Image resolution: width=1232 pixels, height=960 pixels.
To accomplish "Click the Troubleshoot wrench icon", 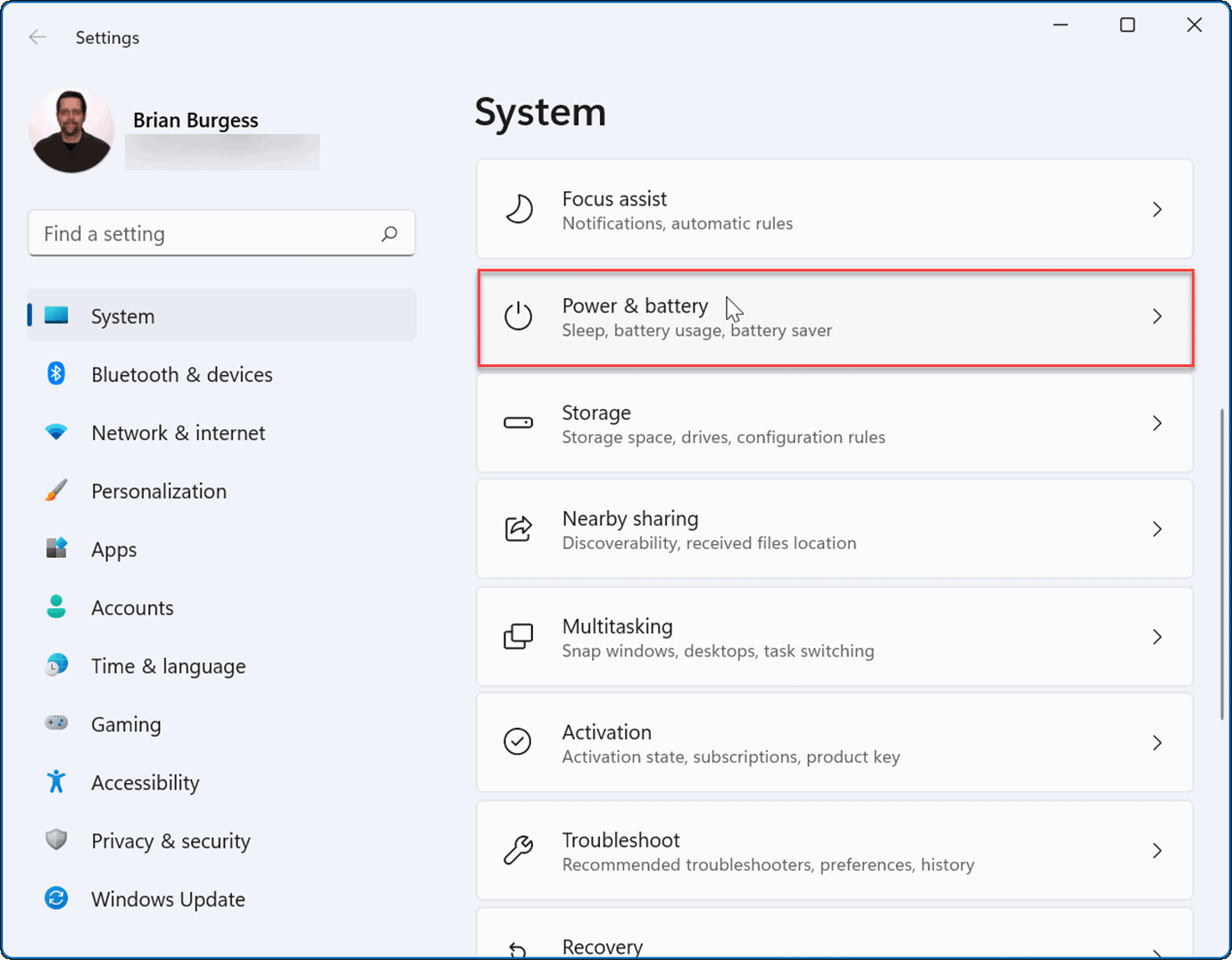I will (x=519, y=850).
